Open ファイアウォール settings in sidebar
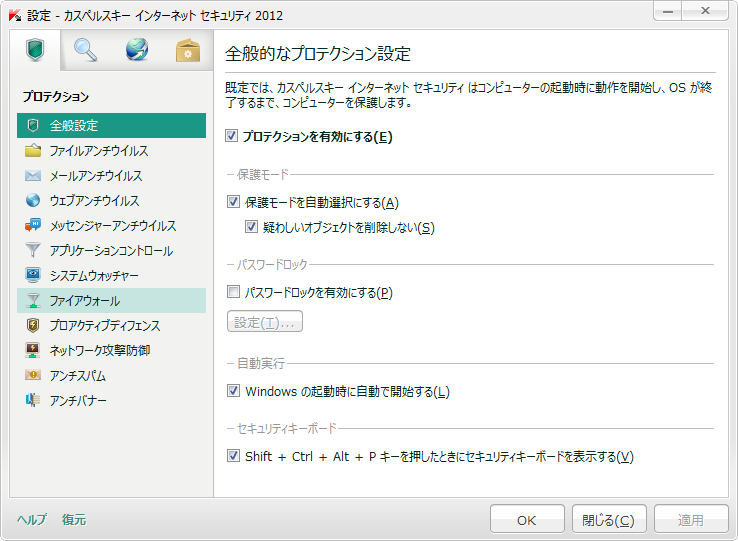Image resolution: width=738 pixels, height=541 pixels. pos(84,301)
